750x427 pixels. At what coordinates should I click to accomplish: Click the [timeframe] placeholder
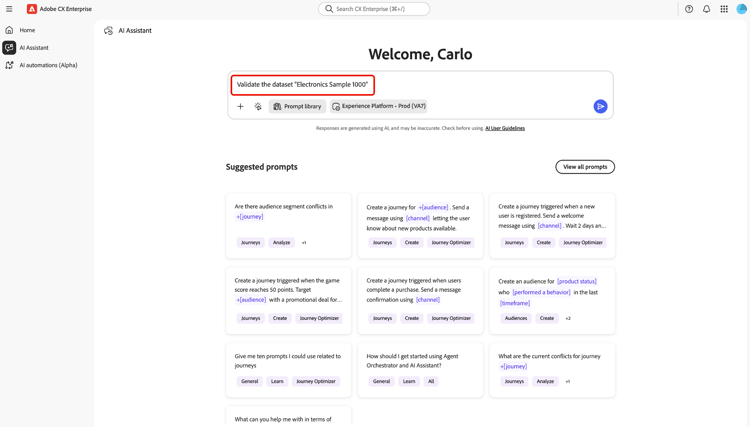click(515, 303)
